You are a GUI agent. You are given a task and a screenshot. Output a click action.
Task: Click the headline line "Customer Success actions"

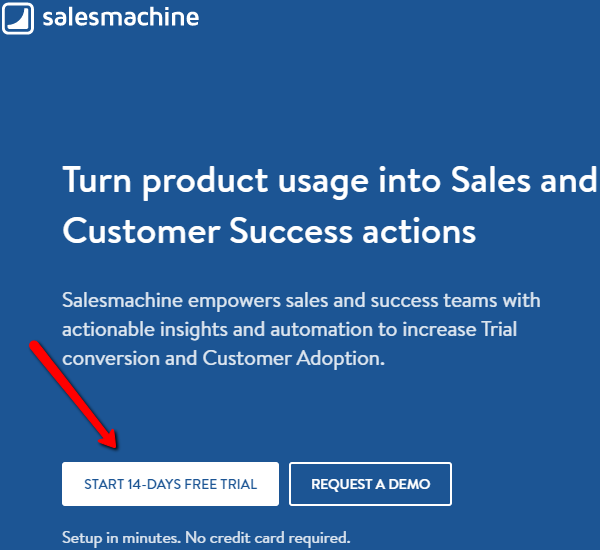[x=269, y=231]
